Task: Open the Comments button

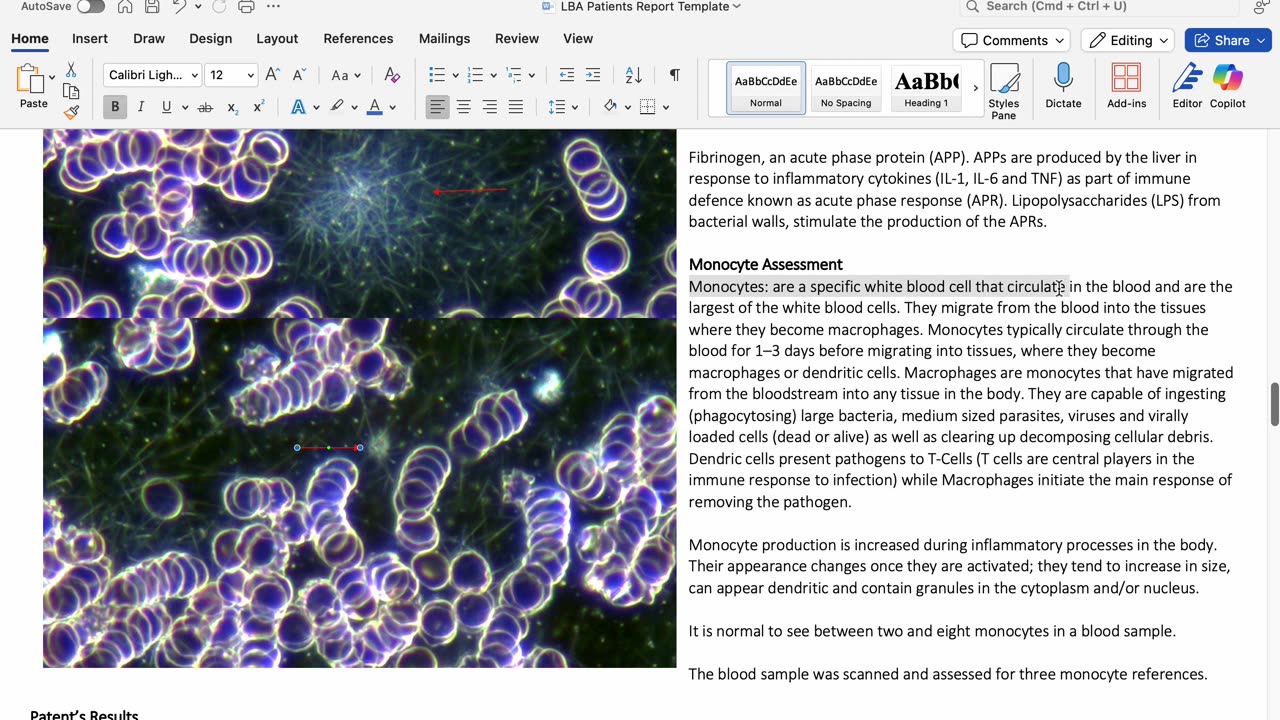Action: 1011,40
